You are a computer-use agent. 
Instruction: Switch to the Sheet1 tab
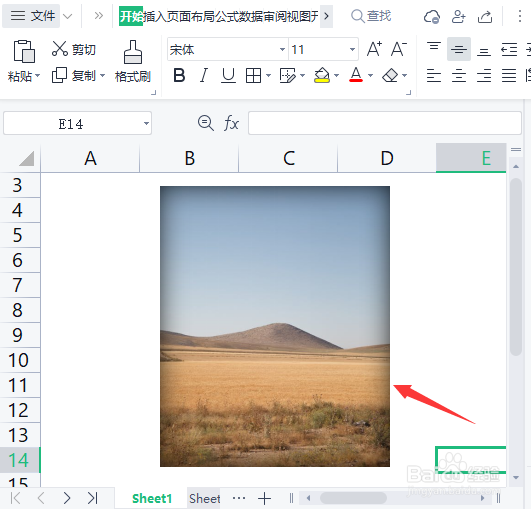click(152, 499)
